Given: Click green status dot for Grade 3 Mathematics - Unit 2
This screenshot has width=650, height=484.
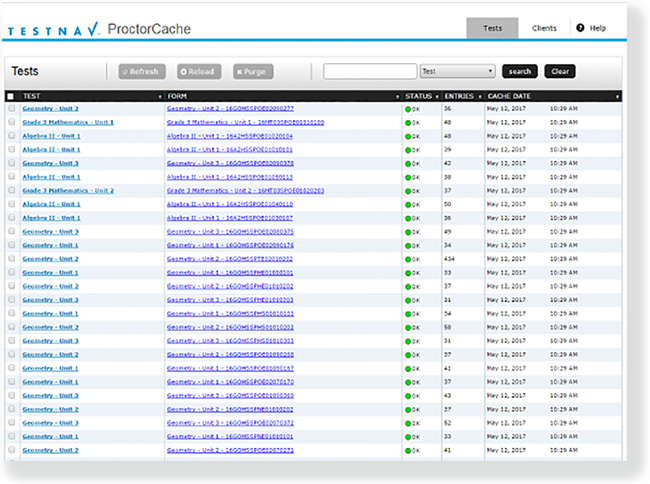Looking at the screenshot, I should pyautogui.click(x=408, y=191).
